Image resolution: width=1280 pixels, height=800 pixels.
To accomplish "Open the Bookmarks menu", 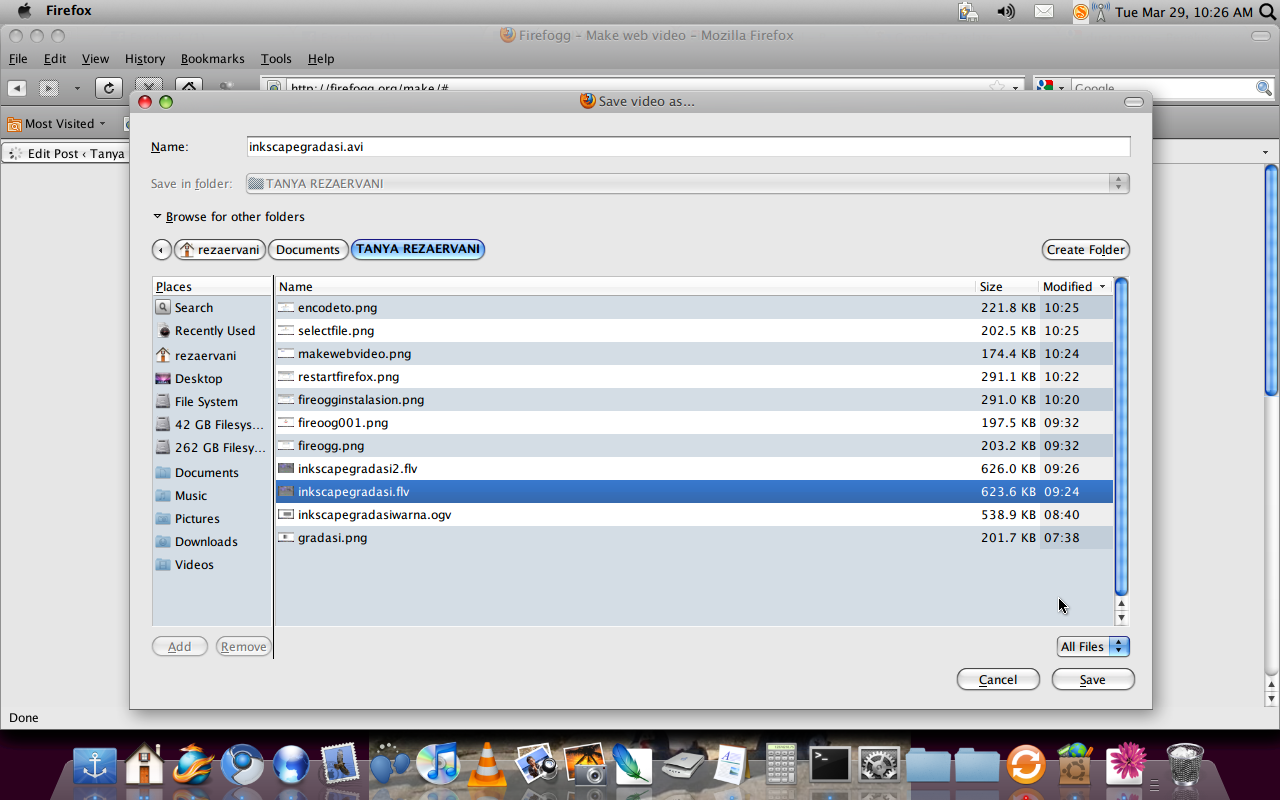I will tap(212, 59).
